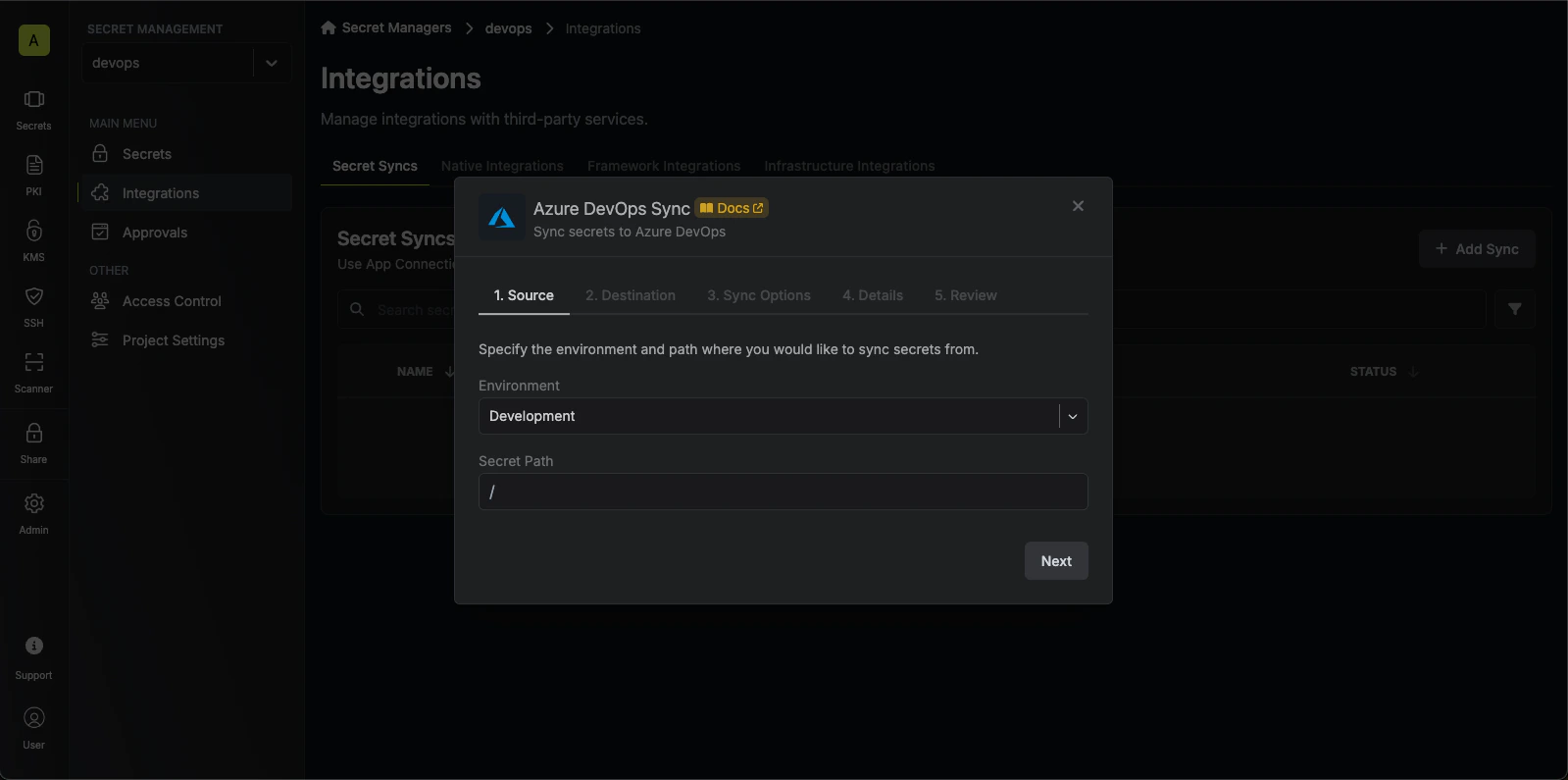Image resolution: width=1568 pixels, height=780 pixels.
Task: Open Secrets in main menu
Action: click(x=186, y=154)
